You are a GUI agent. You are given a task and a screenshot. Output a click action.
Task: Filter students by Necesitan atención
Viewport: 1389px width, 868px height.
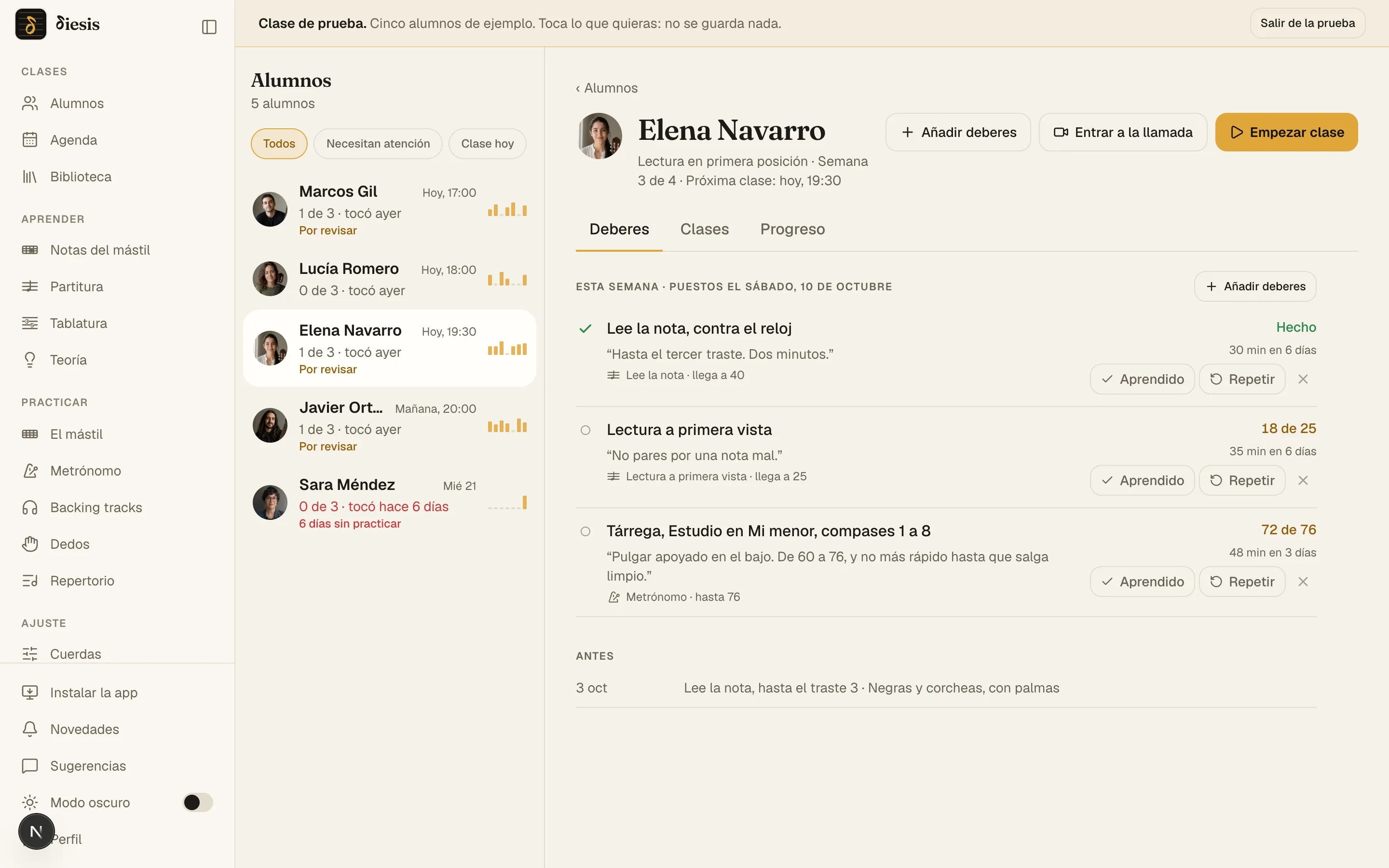coord(378,144)
